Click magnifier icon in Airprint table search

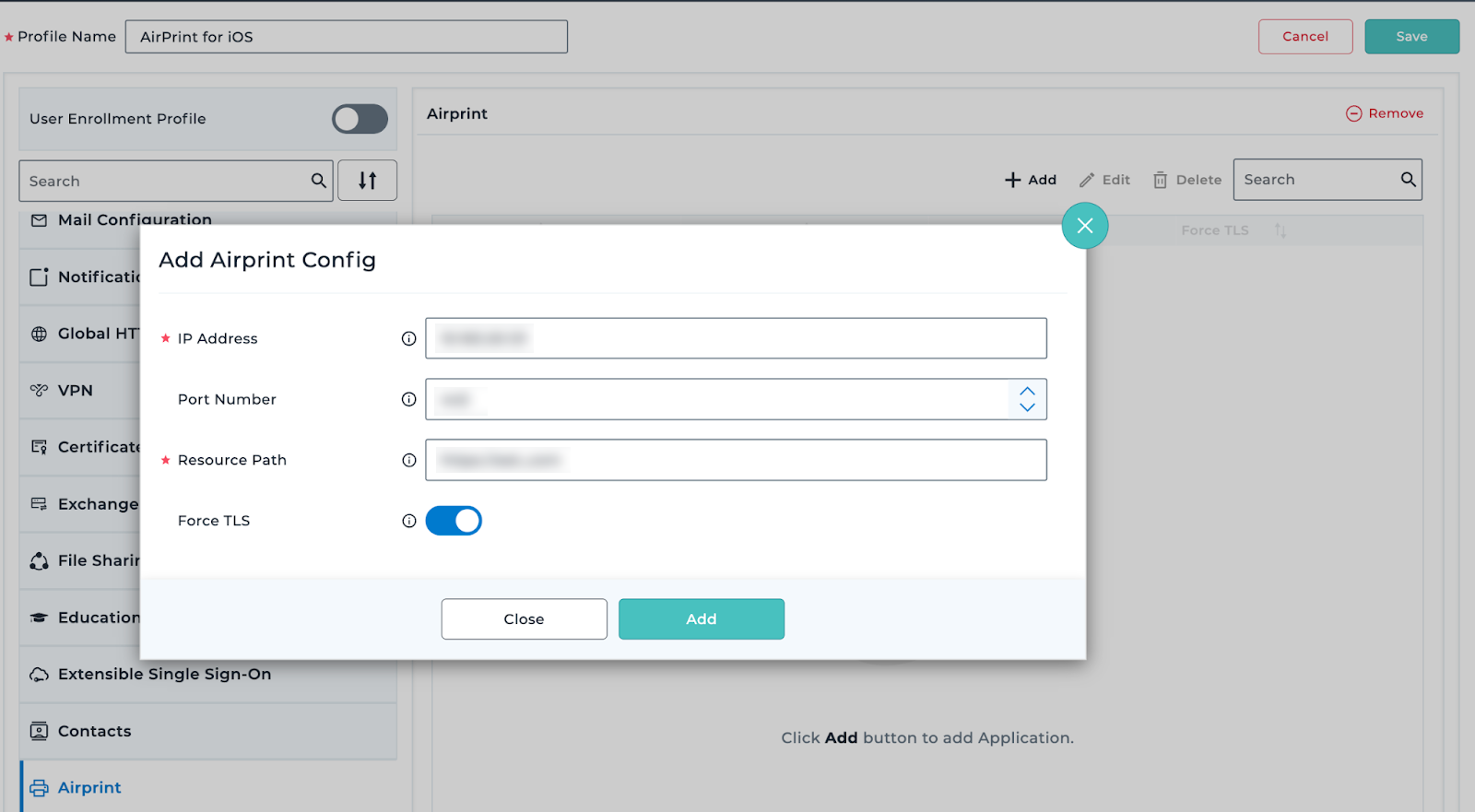click(1409, 180)
